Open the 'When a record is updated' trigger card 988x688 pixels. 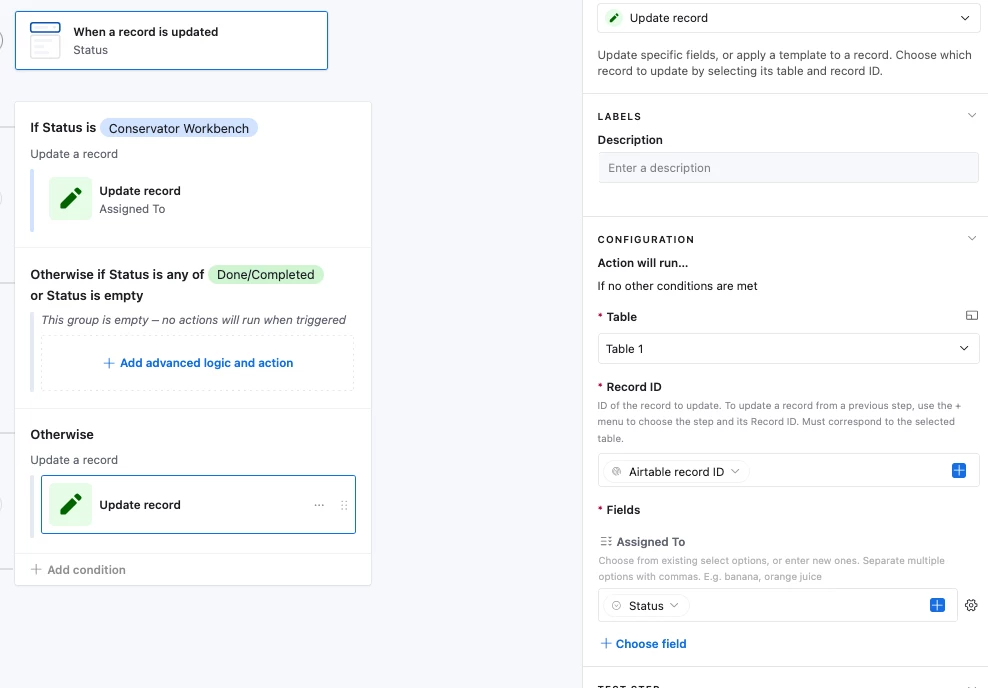click(x=171, y=40)
